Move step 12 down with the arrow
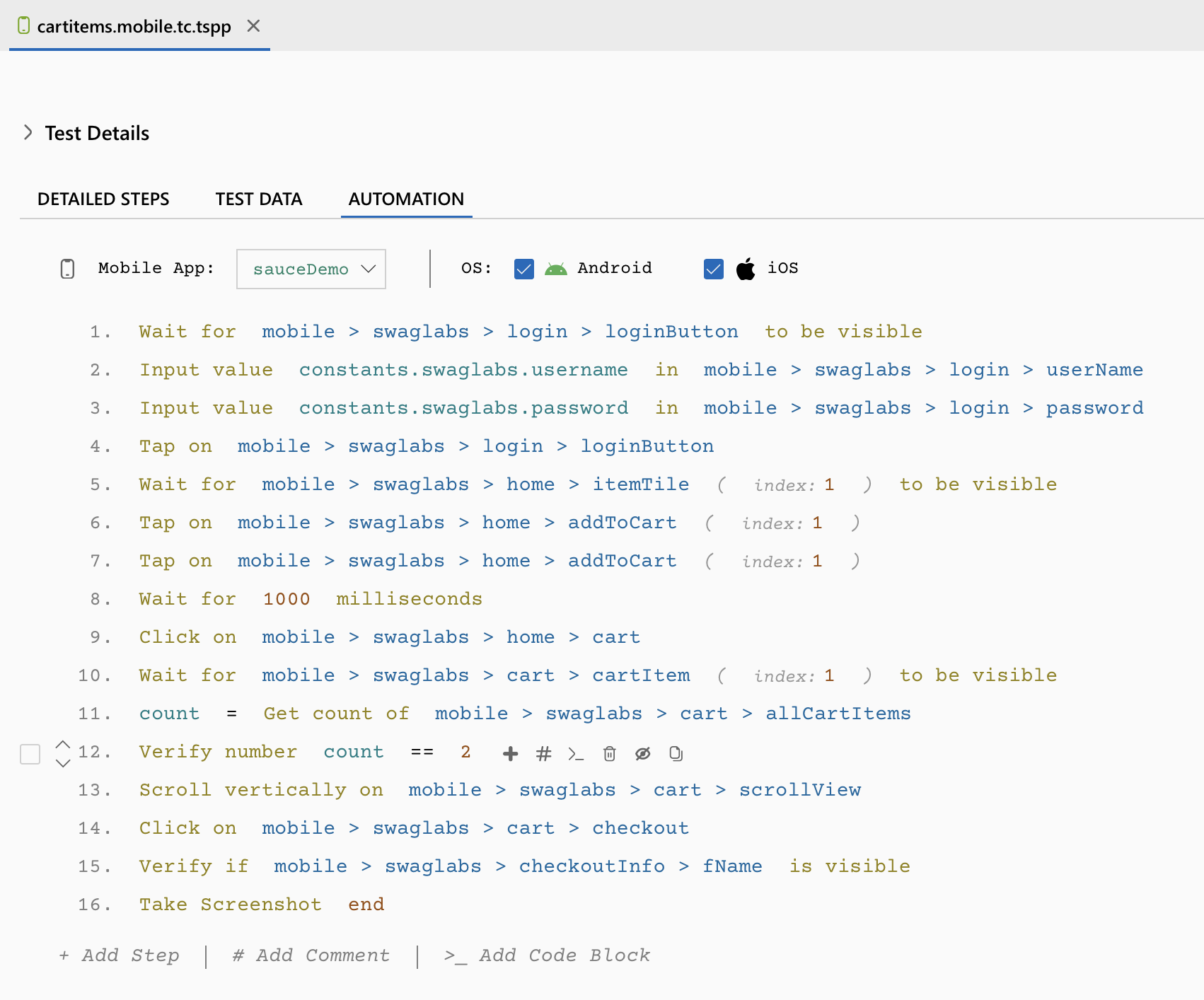Viewport: 1204px width, 1000px height. tap(63, 763)
